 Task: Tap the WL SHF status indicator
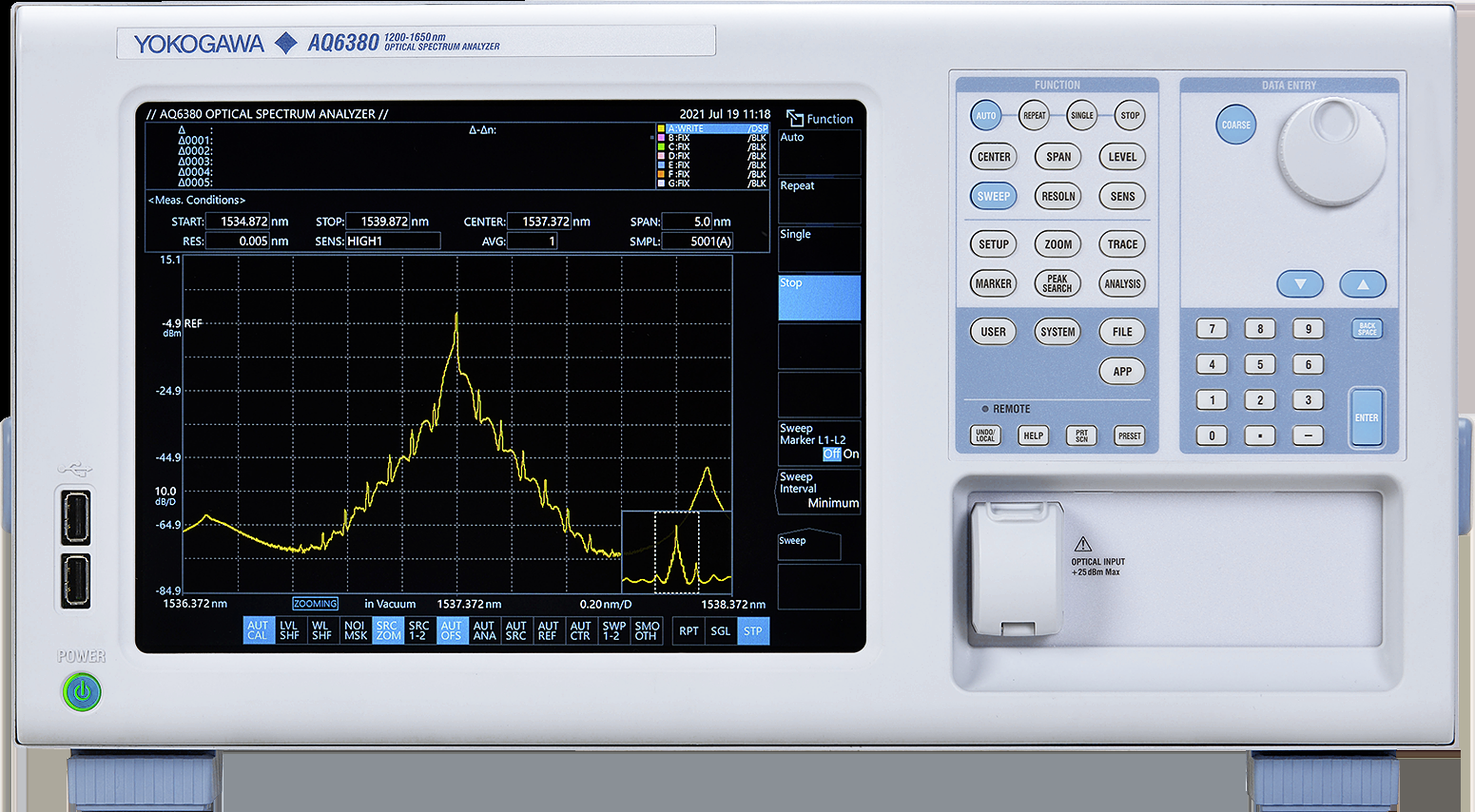321,630
